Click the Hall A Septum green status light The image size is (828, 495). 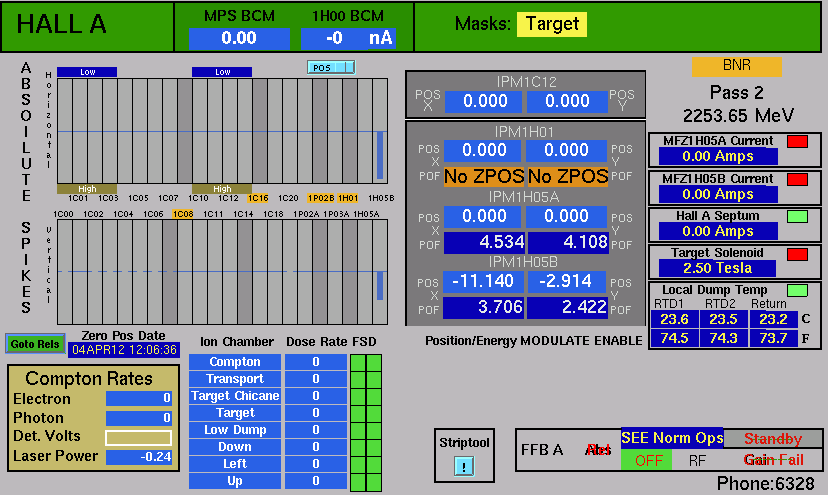(797, 217)
